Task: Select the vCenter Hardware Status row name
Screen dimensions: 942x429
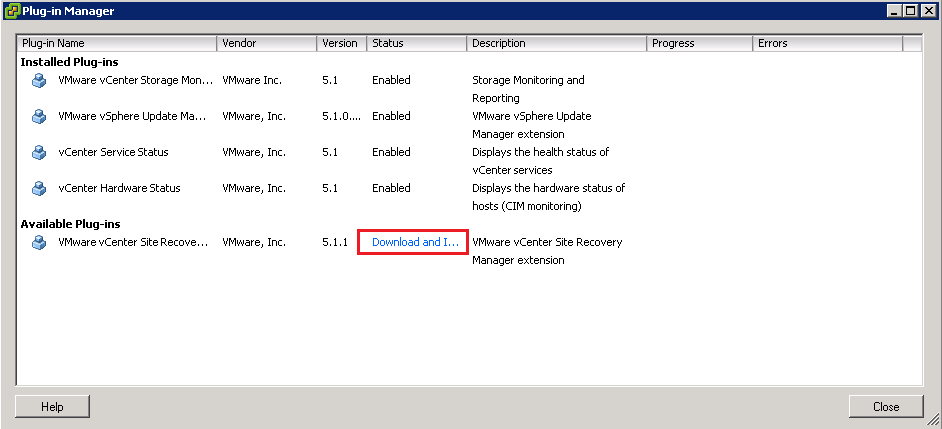Action: coord(119,188)
